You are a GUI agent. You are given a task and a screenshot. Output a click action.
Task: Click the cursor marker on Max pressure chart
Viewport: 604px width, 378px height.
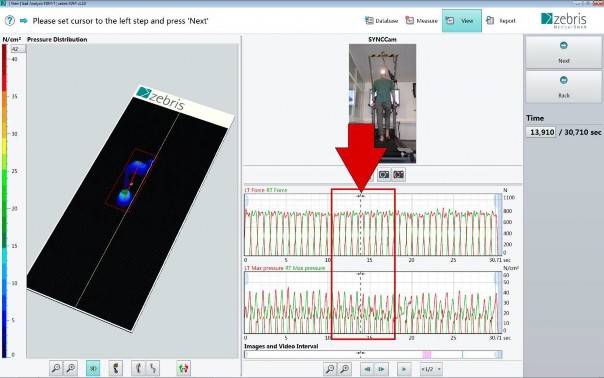click(x=361, y=274)
